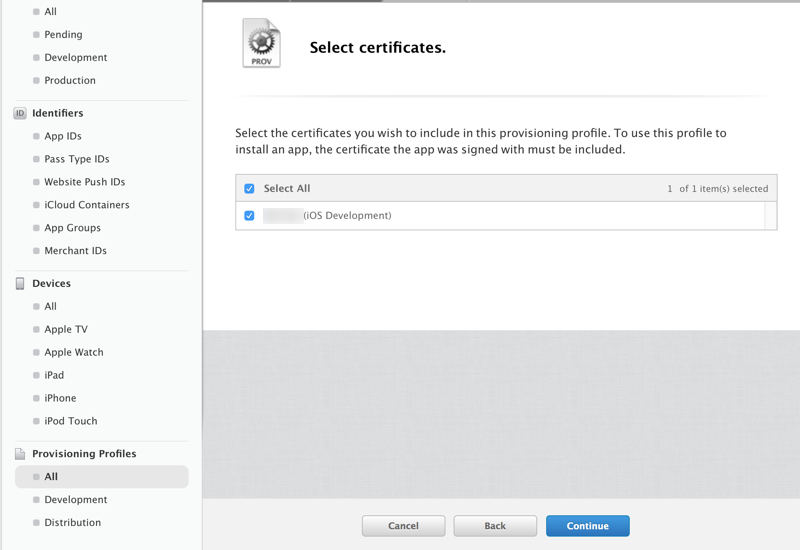
Task: Toggle the Select All checkbox
Action: [250, 188]
